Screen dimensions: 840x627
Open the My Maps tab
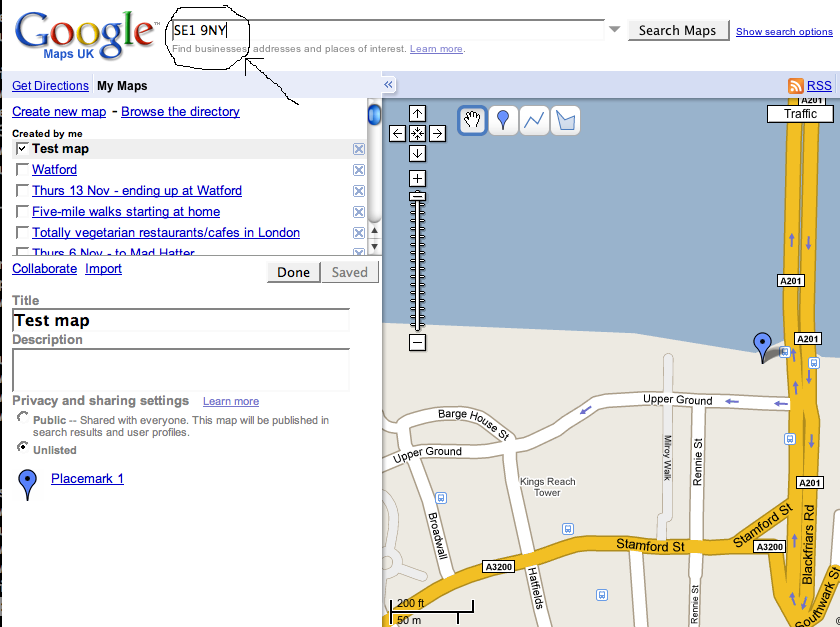122,86
